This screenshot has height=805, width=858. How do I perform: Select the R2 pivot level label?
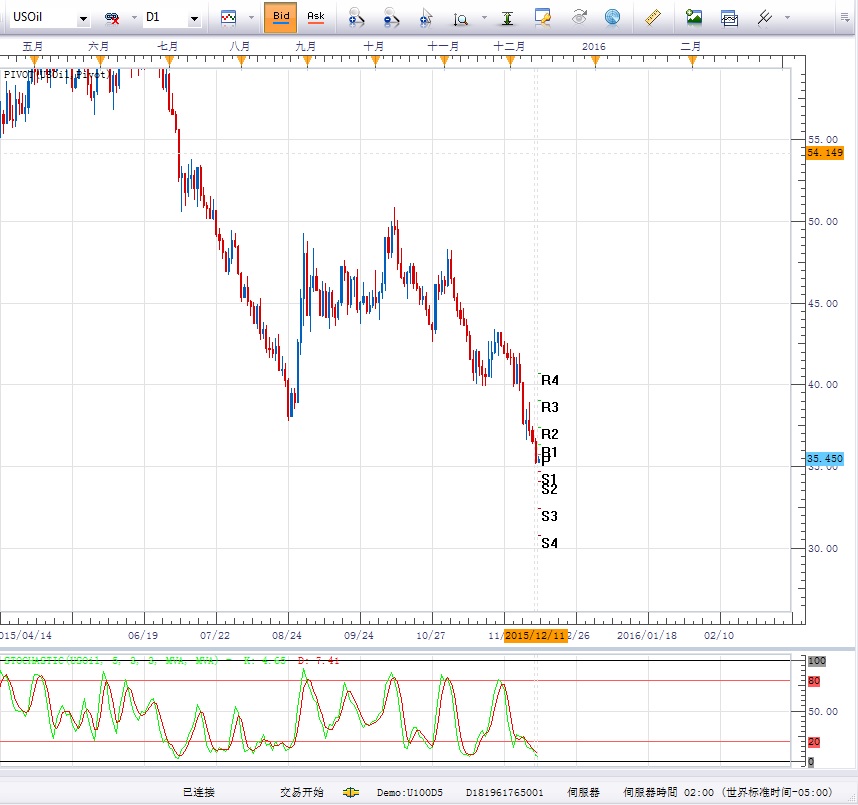click(549, 434)
